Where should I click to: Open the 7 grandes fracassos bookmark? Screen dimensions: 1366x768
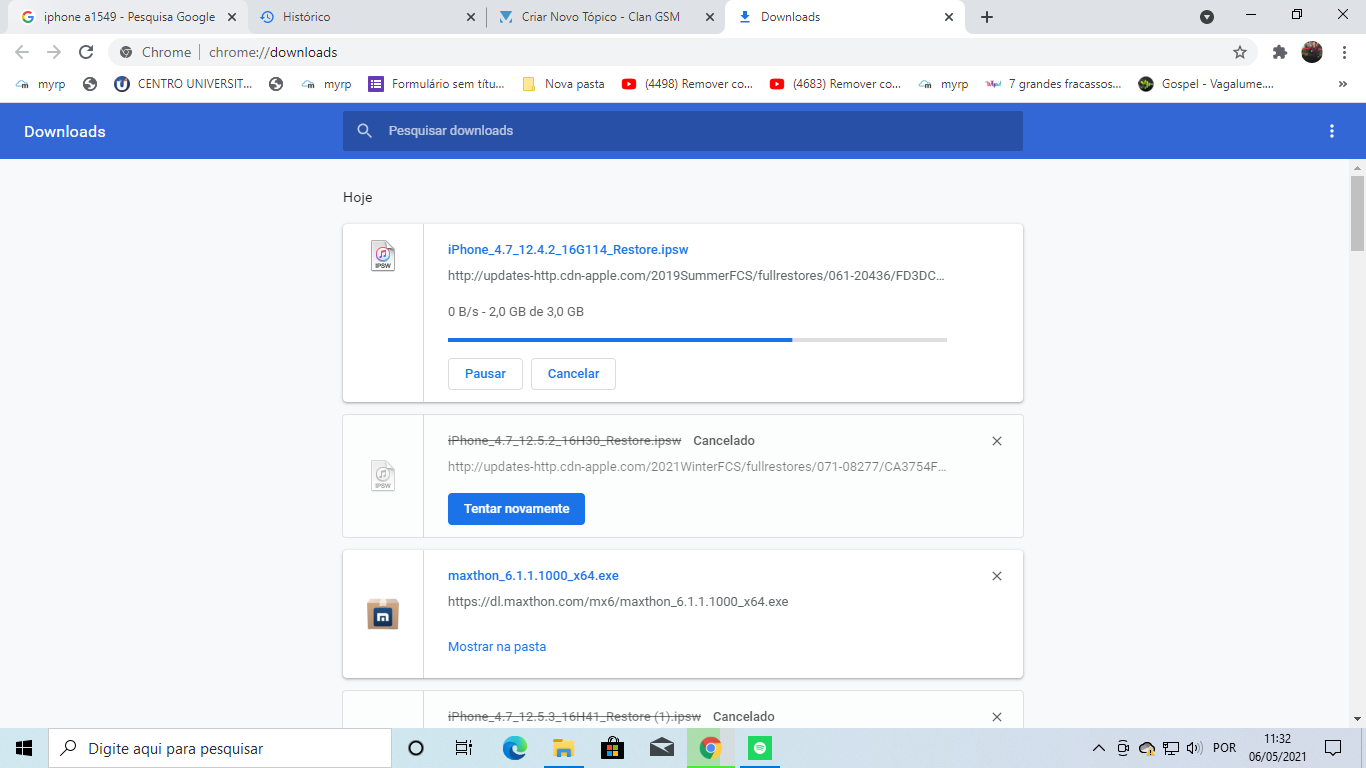[1054, 85]
